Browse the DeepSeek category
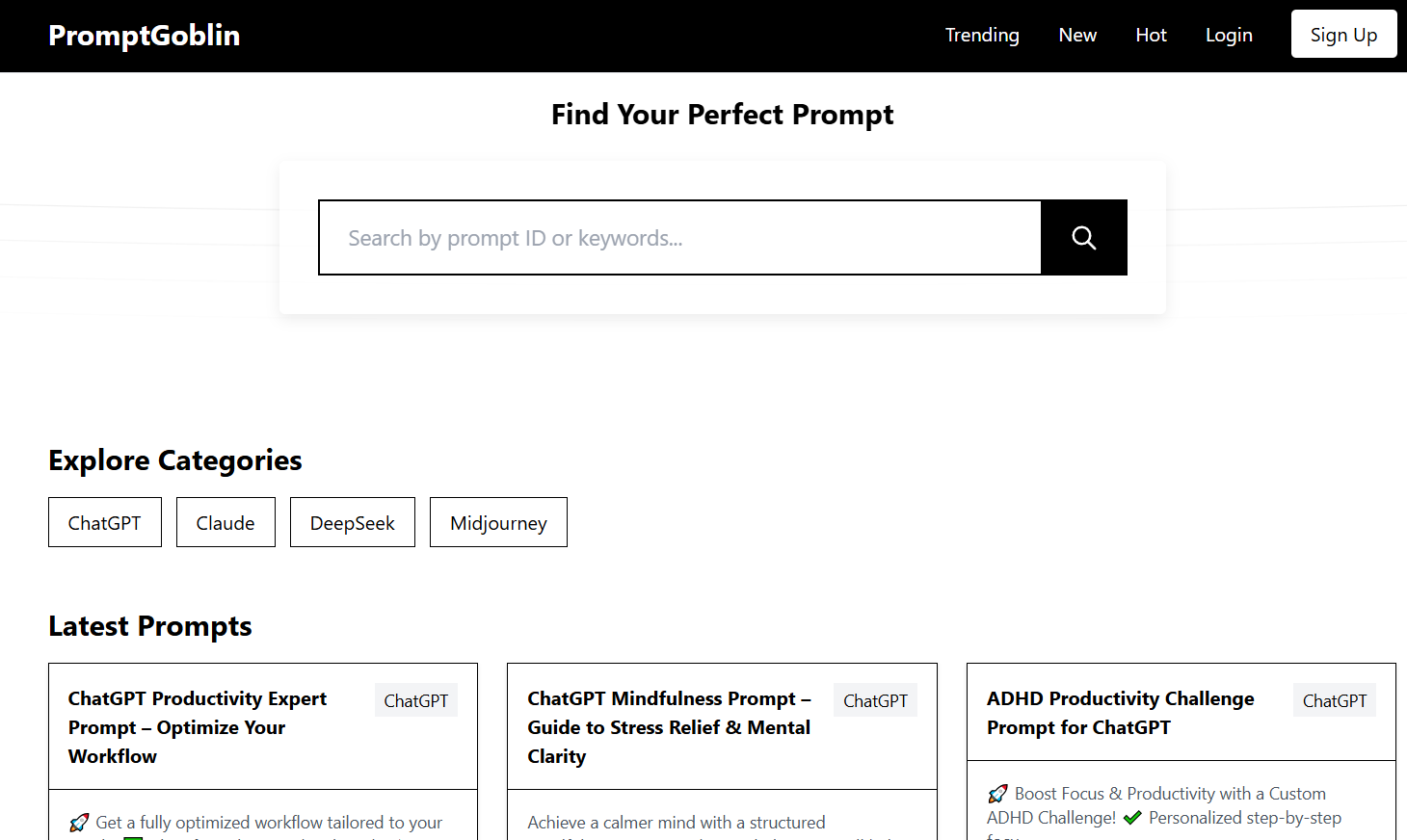The width and height of the screenshot is (1407, 840). coord(353,523)
